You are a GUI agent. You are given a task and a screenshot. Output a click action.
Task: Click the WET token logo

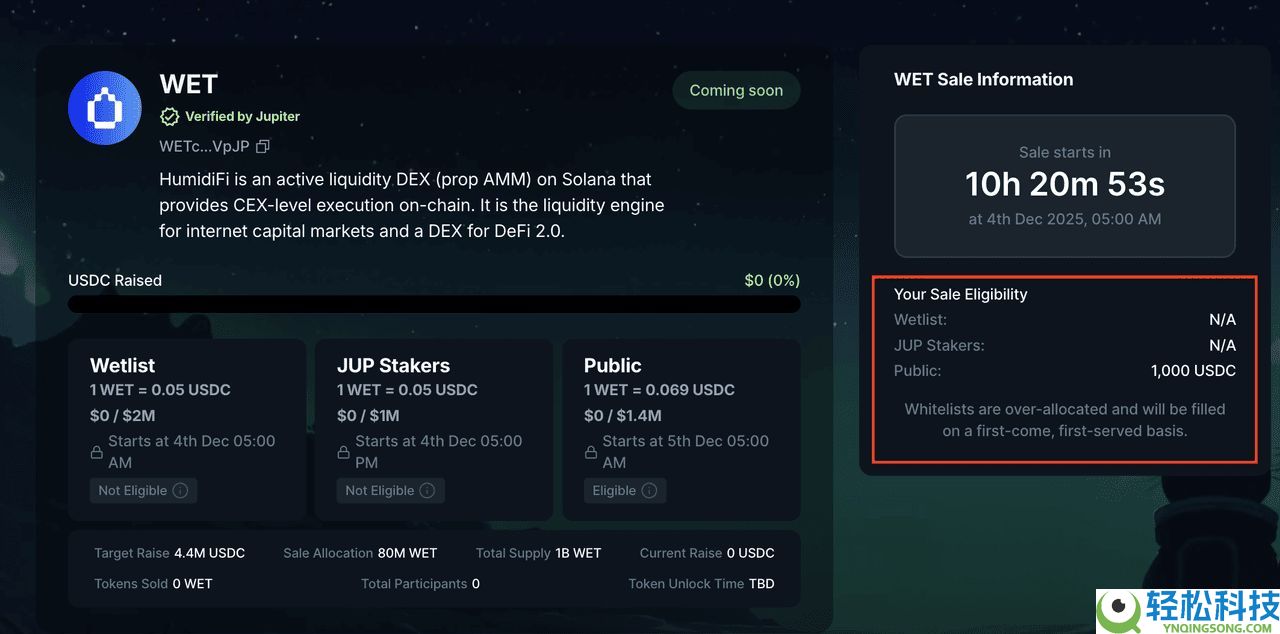coord(104,108)
